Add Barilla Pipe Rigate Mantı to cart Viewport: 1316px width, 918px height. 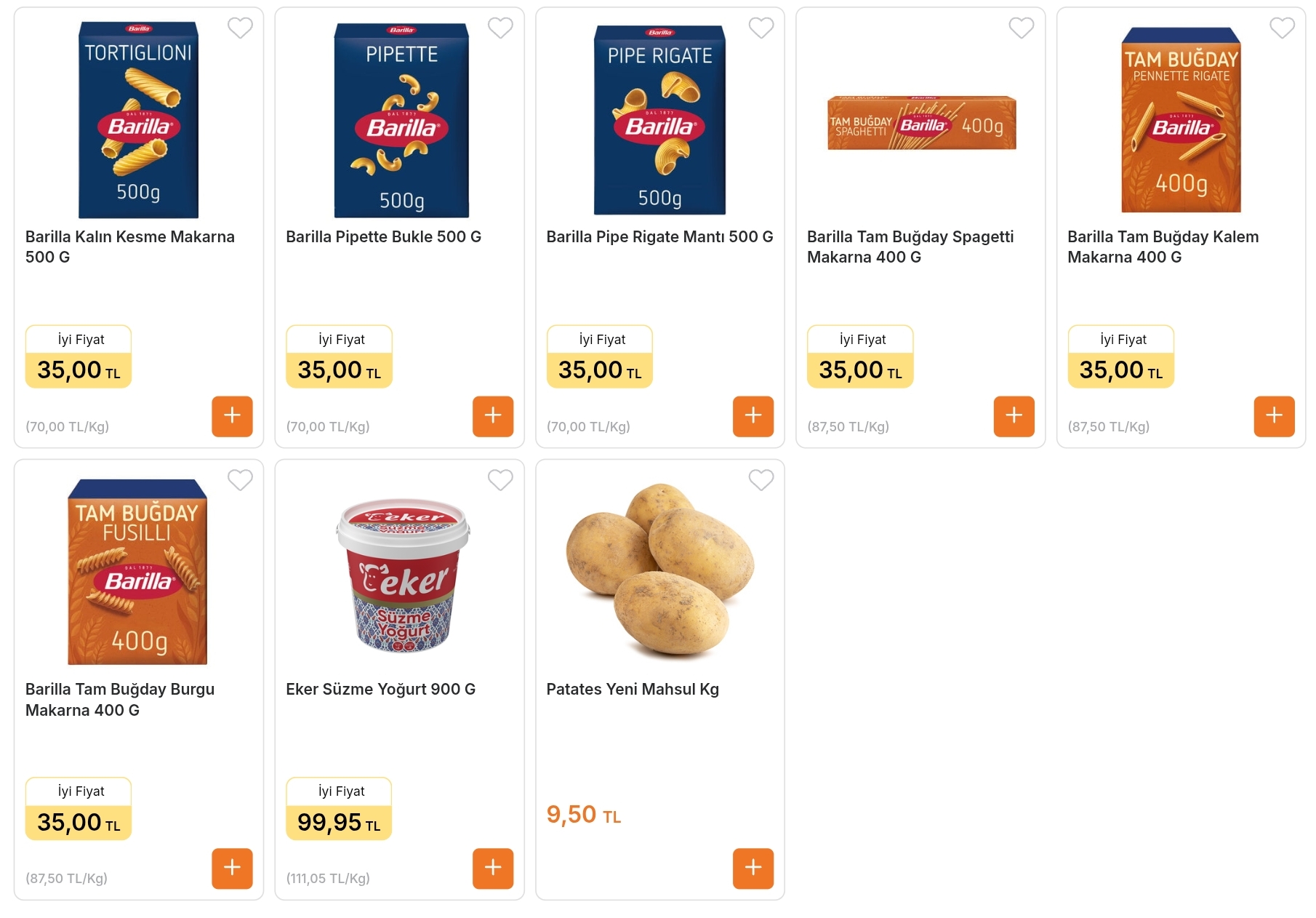tap(753, 416)
